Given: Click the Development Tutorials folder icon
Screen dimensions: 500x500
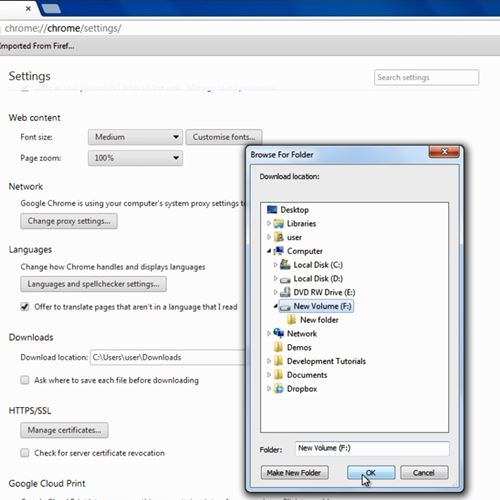Looking at the screenshot, I should (x=279, y=361).
